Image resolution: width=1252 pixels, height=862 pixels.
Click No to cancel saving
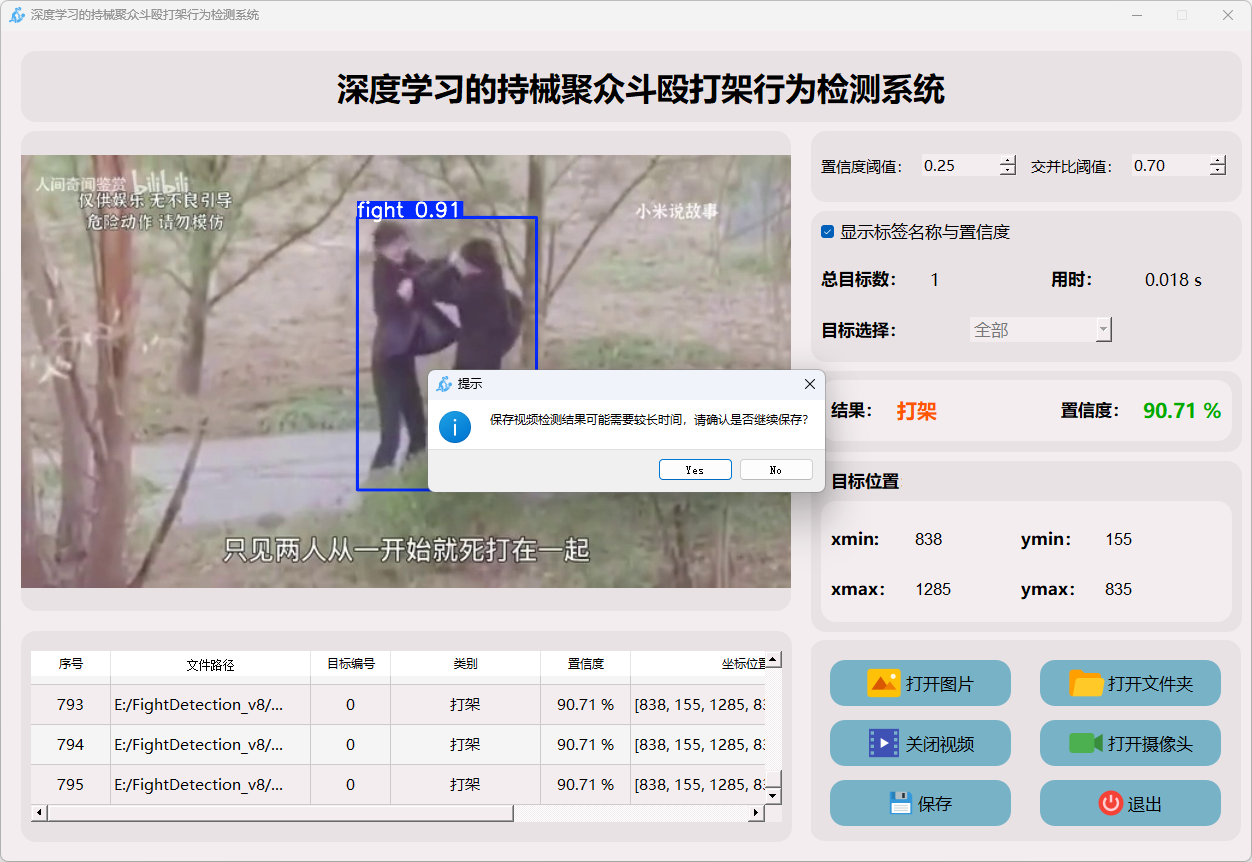tap(776, 470)
